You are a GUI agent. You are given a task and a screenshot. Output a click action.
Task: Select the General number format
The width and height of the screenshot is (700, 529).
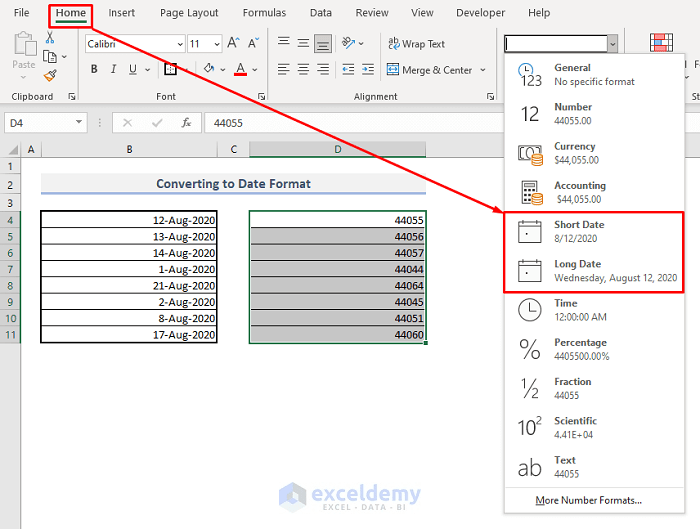[x=594, y=75]
